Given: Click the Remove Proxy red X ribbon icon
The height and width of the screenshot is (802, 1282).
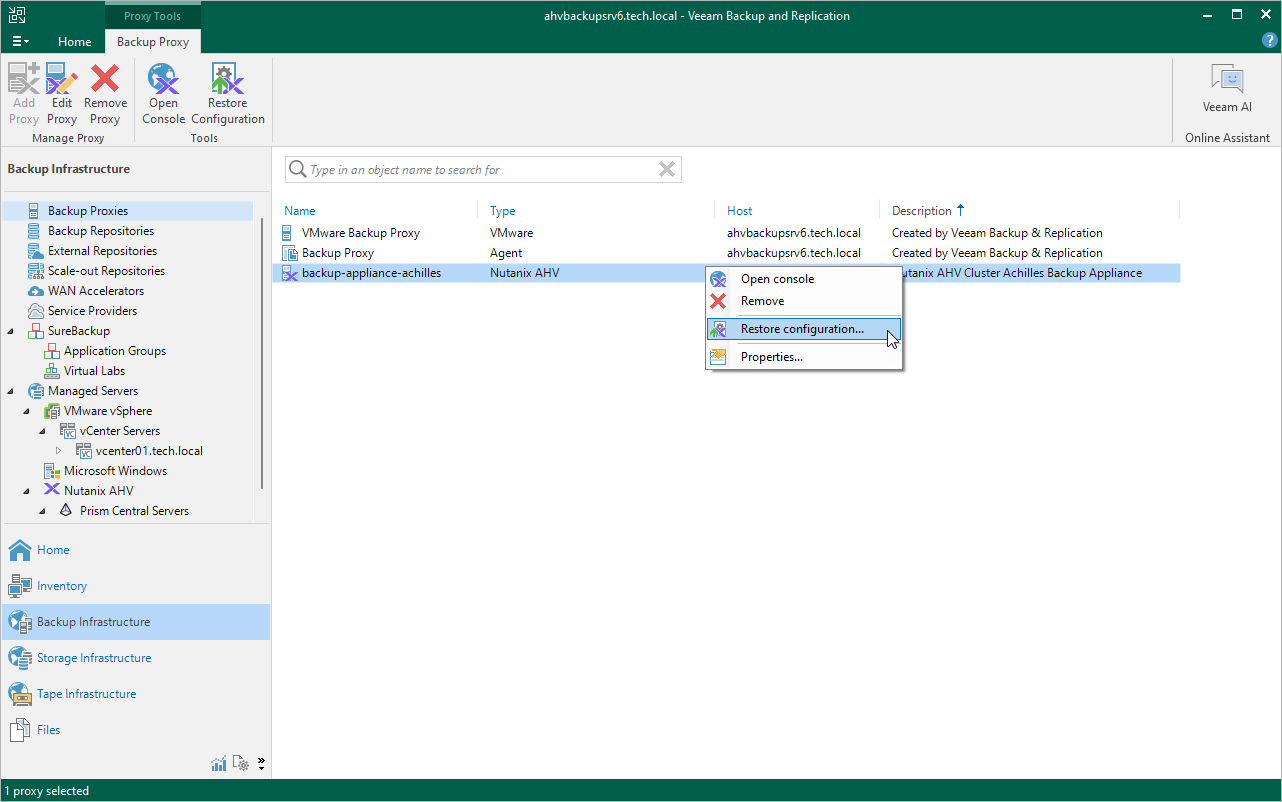Looking at the screenshot, I should (x=105, y=80).
